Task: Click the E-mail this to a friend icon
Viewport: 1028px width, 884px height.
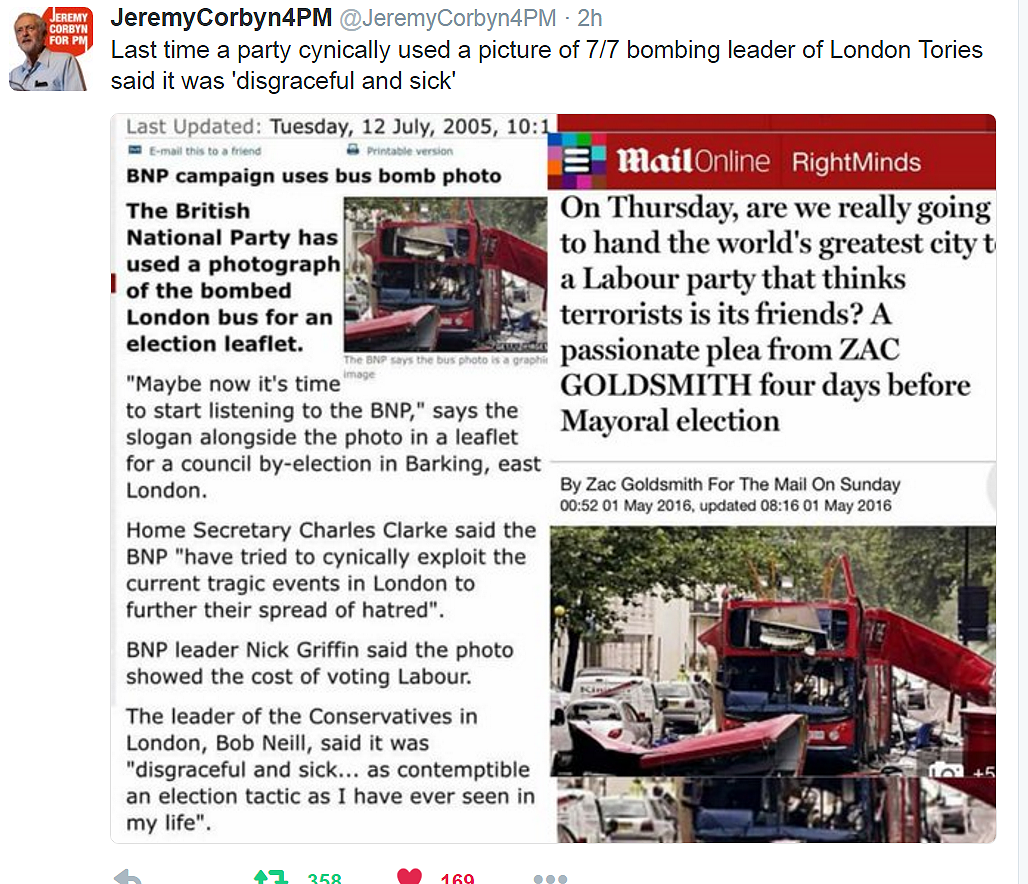Action: coord(135,150)
